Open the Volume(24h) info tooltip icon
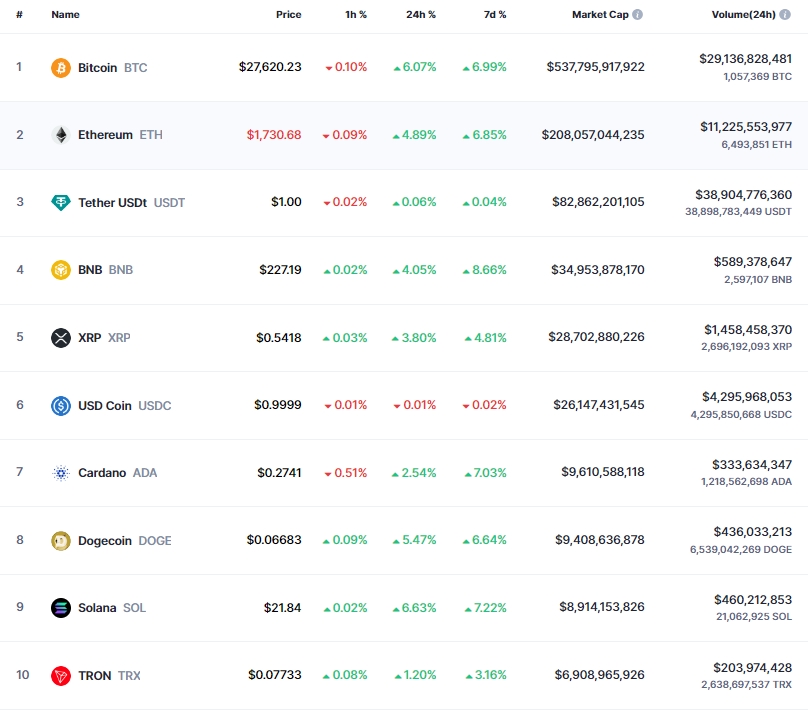The height and width of the screenshot is (715, 808). tap(785, 14)
